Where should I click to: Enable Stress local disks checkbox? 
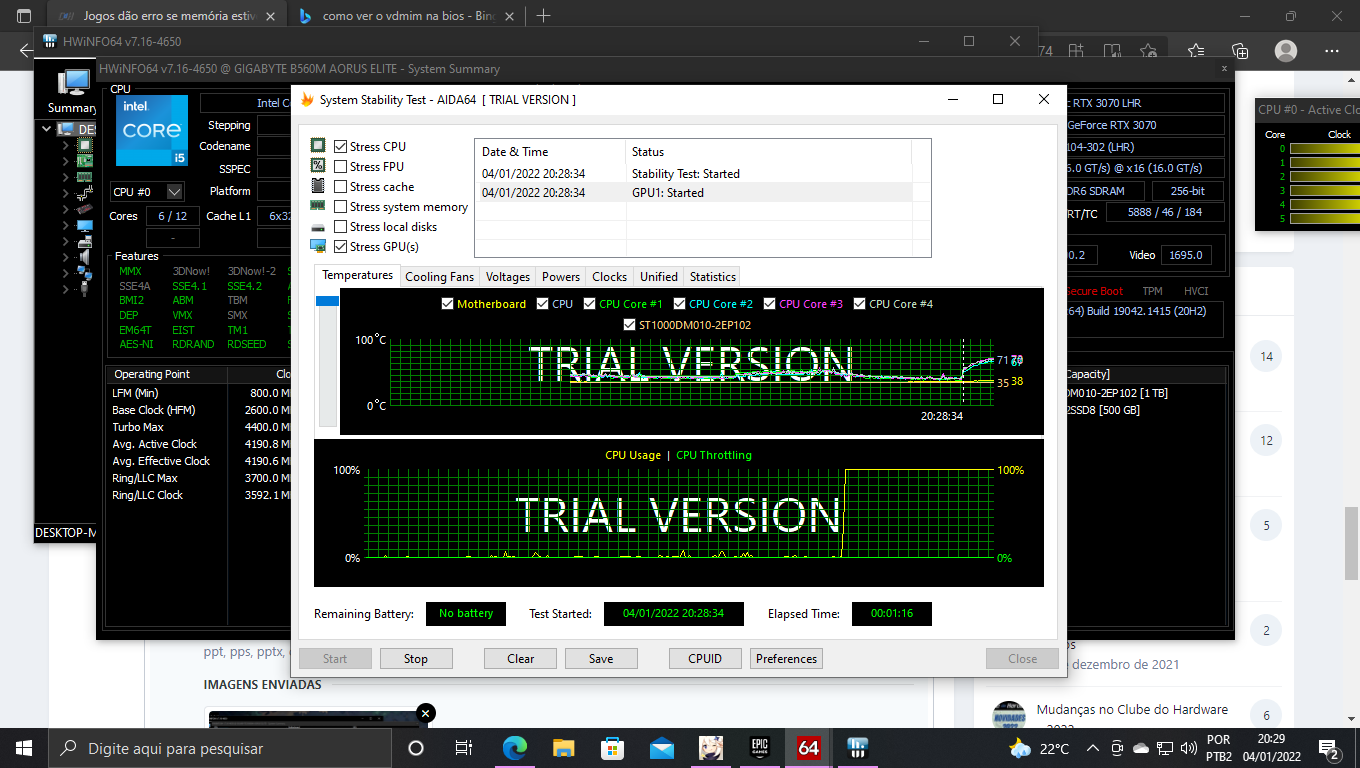[341, 227]
